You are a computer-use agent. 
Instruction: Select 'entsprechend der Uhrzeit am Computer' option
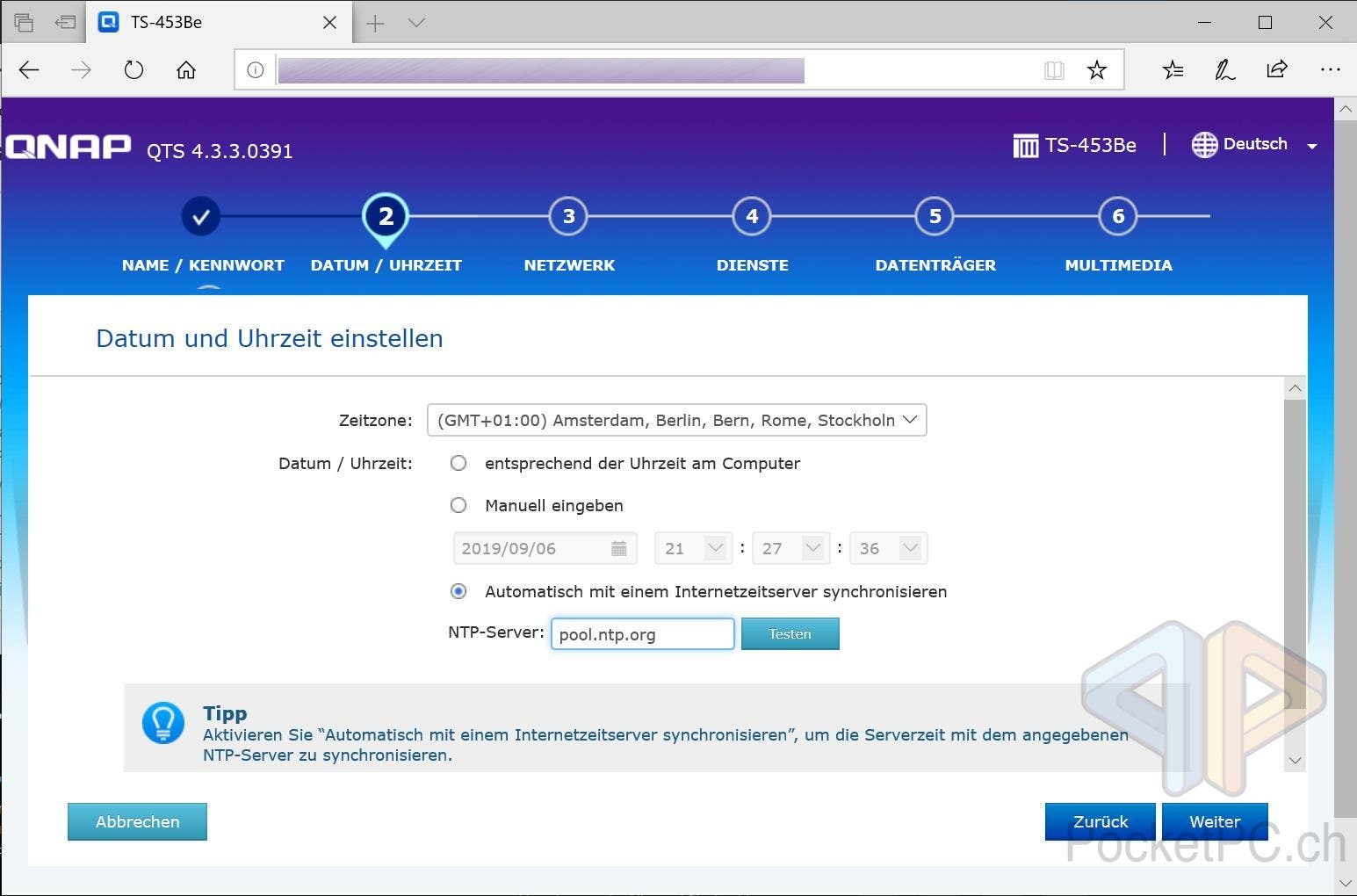pyautogui.click(x=458, y=463)
